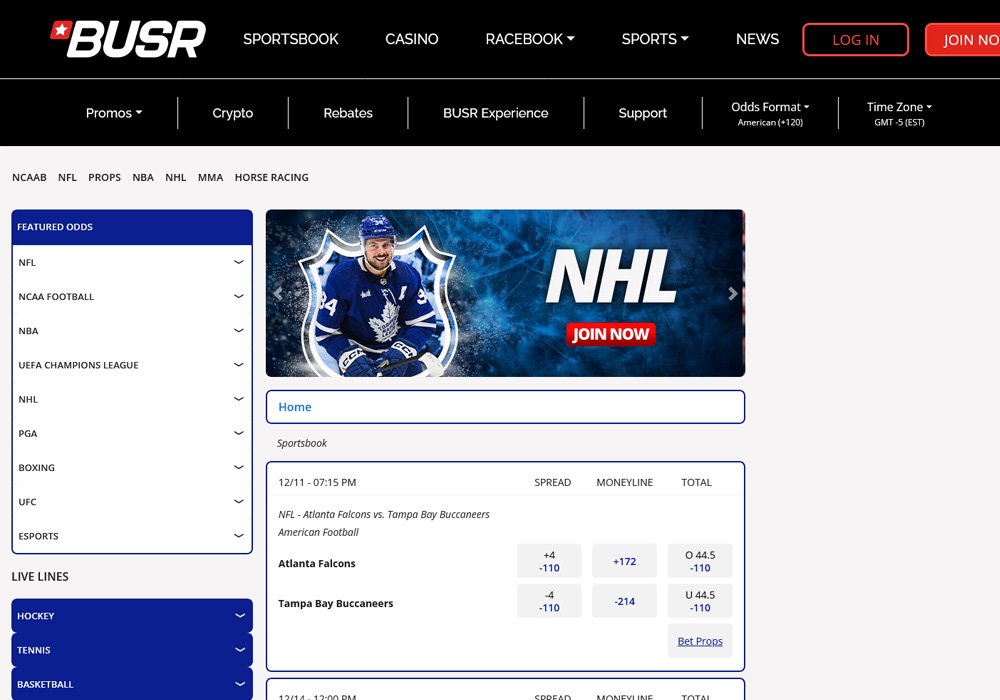Open the NEWS section
Screen dimensions: 1000x700
point(757,39)
